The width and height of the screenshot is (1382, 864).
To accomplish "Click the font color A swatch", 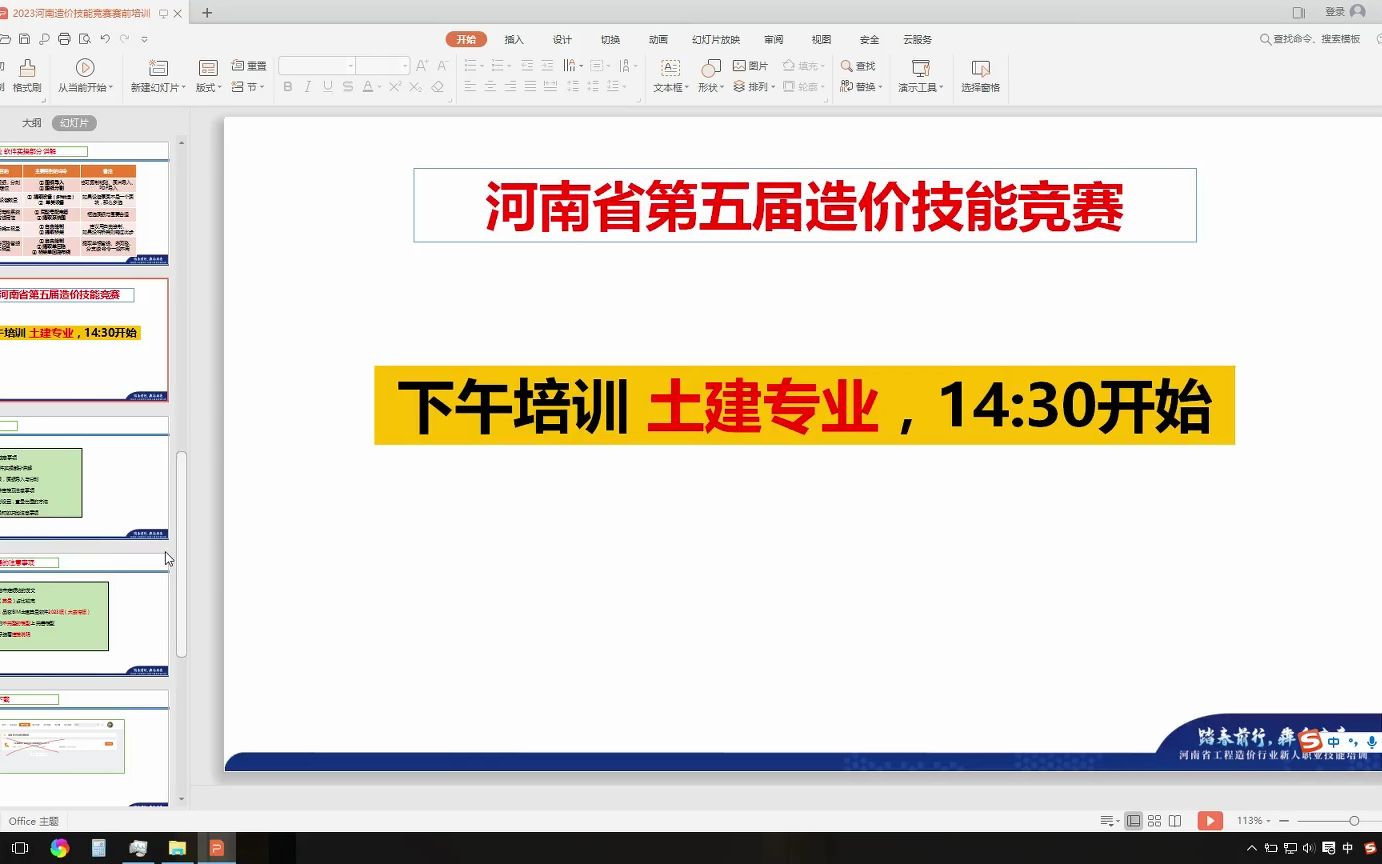I will [367, 87].
